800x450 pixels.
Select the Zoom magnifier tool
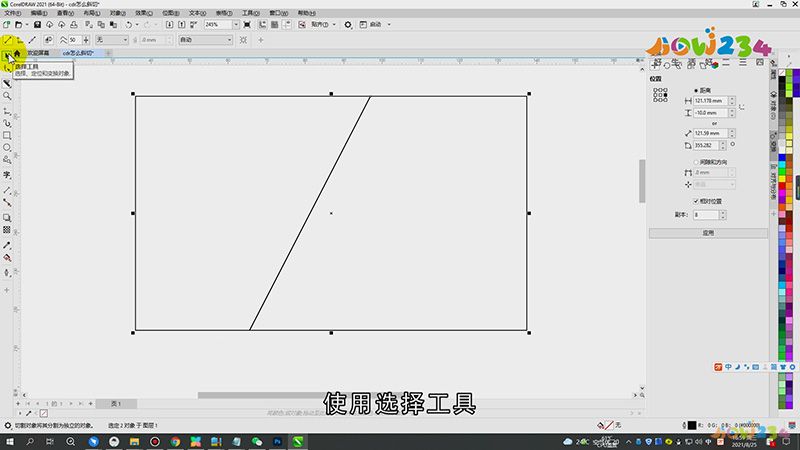pyautogui.click(x=7, y=96)
